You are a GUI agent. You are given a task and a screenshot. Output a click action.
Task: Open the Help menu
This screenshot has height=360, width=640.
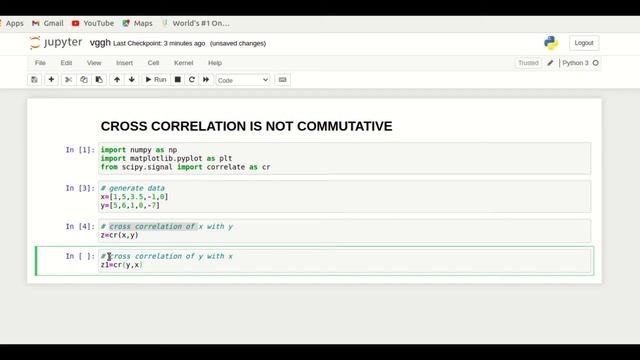pyautogui.click(x=215, y=63)
